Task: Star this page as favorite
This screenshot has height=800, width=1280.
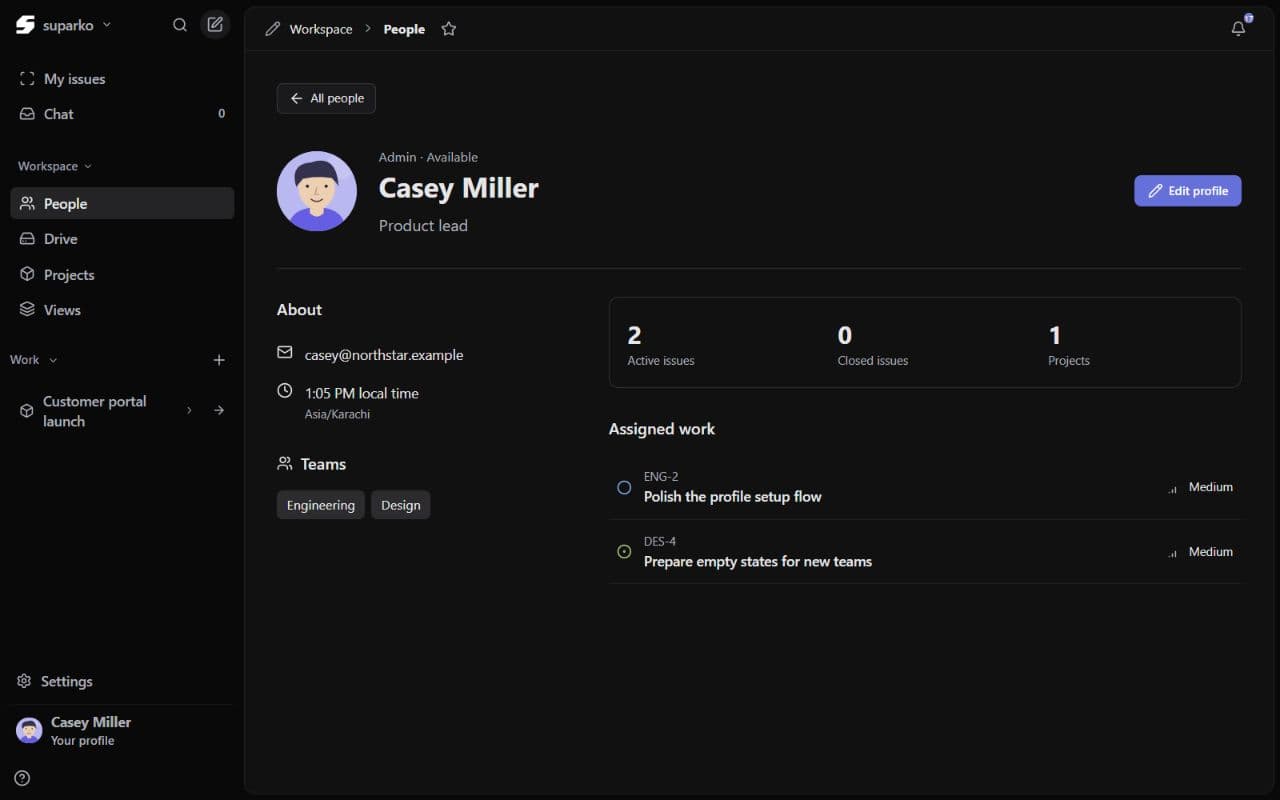Action: pyautogui.click(x=449, y=29)
